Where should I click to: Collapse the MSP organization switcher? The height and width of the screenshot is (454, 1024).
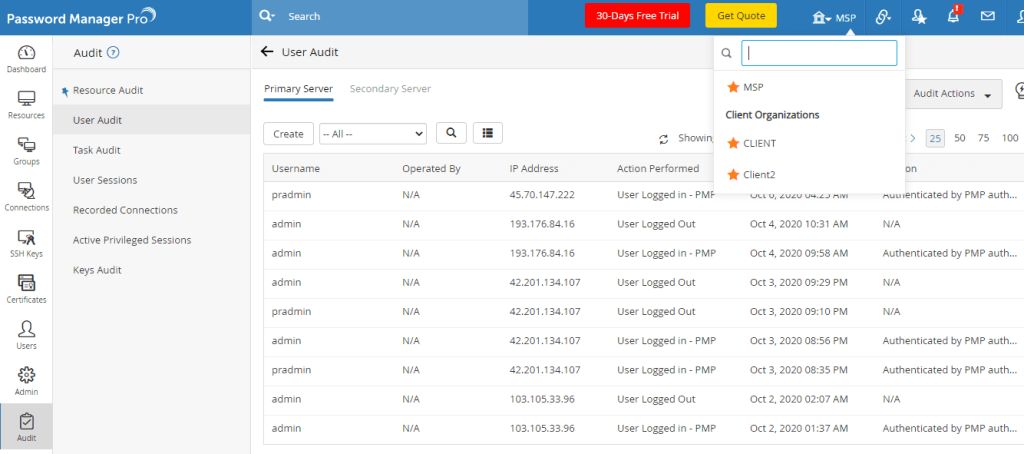click(836, 17)
